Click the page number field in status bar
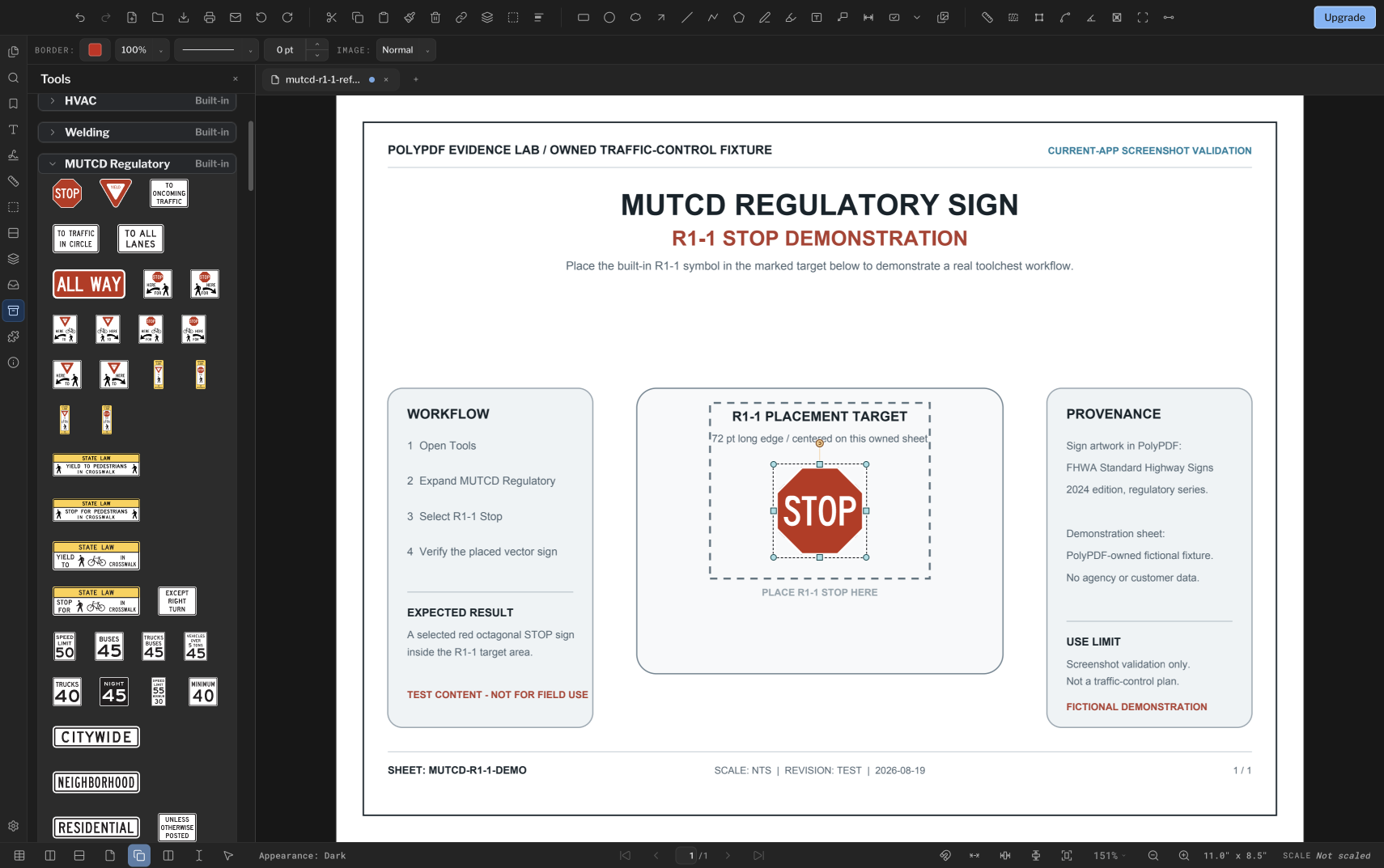This screenshot has height=868, width=1384. [686, 855]
